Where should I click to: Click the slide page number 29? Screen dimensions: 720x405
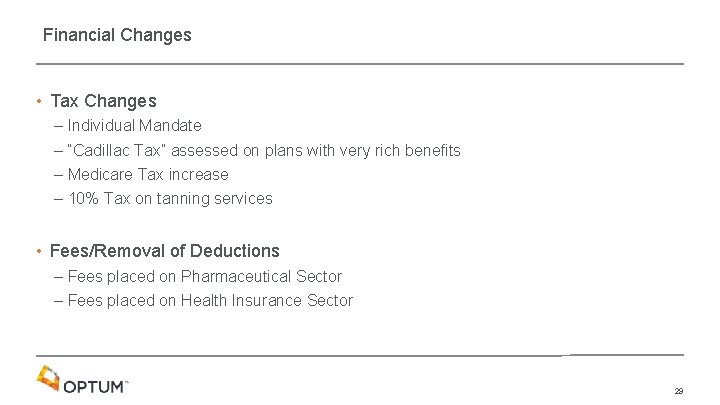click(x=679, y=391)
